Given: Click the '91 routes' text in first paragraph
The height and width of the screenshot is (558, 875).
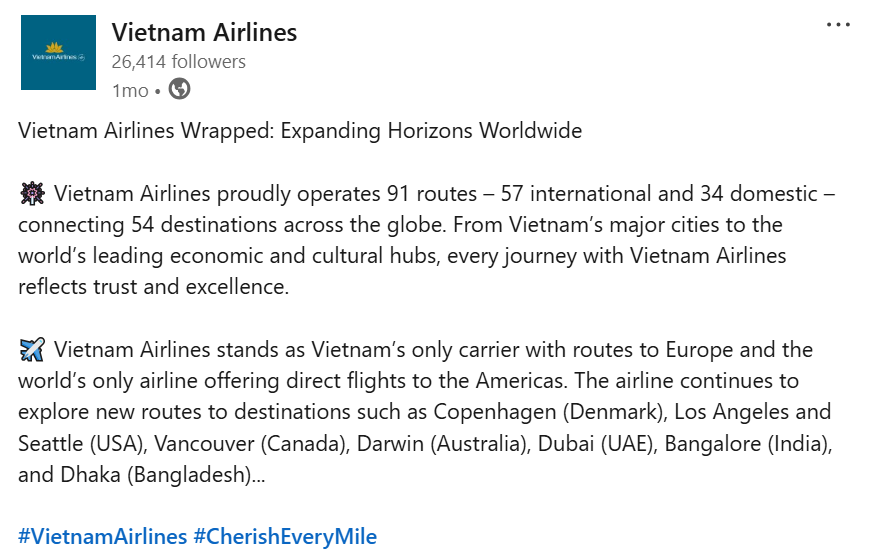Looking at the screenshot, I should tap(432, 194).
